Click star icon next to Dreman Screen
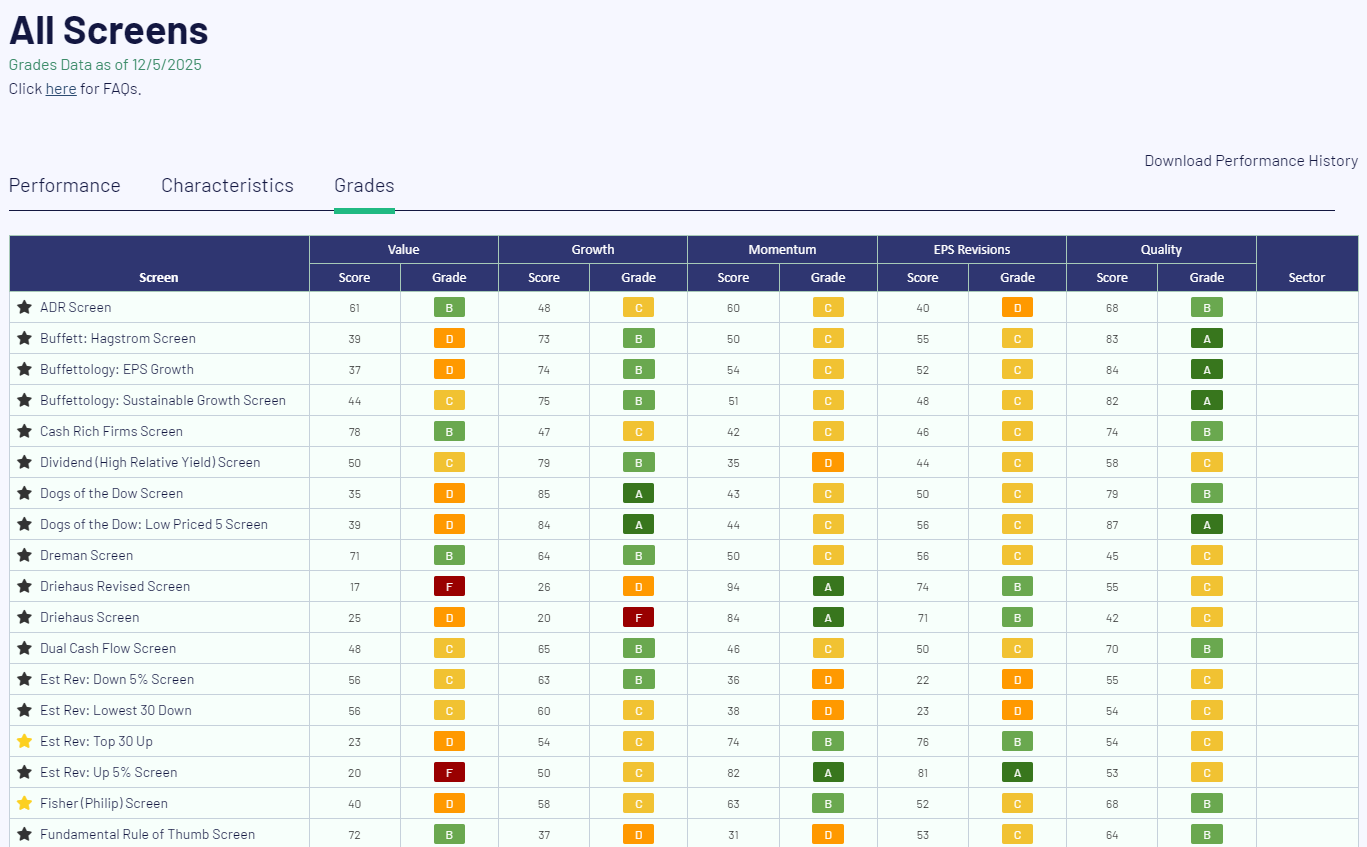Image resolution: width=1367 pixels, height=847 pixels. click(x=25, y=555)
